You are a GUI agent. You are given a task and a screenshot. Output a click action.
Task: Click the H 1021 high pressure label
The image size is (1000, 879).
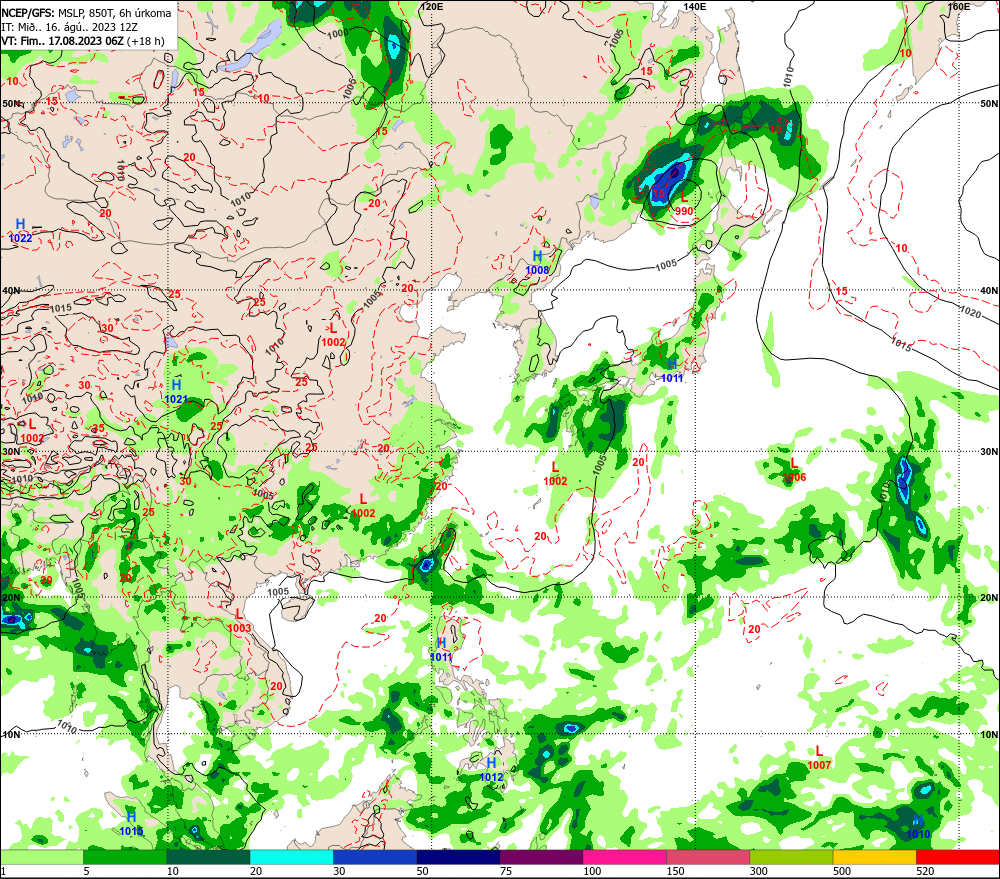click(x=176, y=392)
